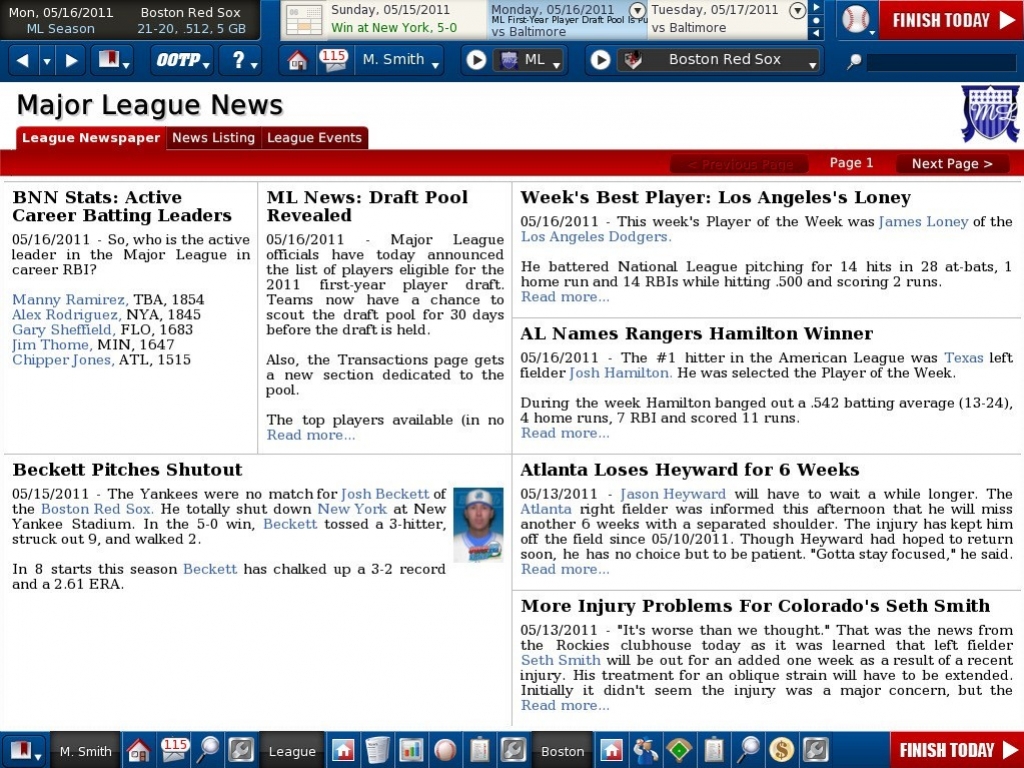Open the league statistics bar chart icon
This screenshot has height=768, width=1024.
point(411,750)
